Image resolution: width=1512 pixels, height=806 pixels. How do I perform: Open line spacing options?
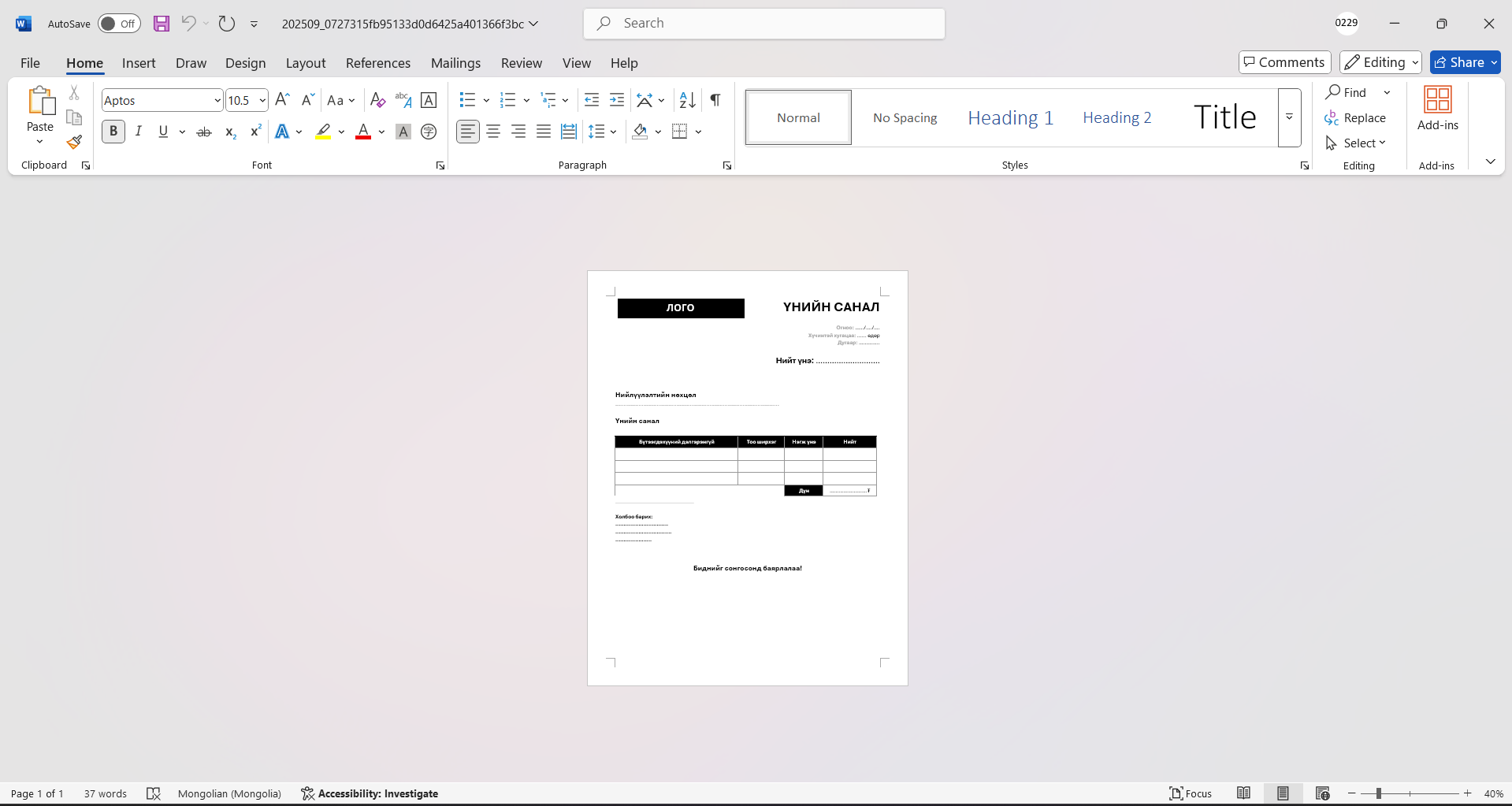click(x=602, y=132)
